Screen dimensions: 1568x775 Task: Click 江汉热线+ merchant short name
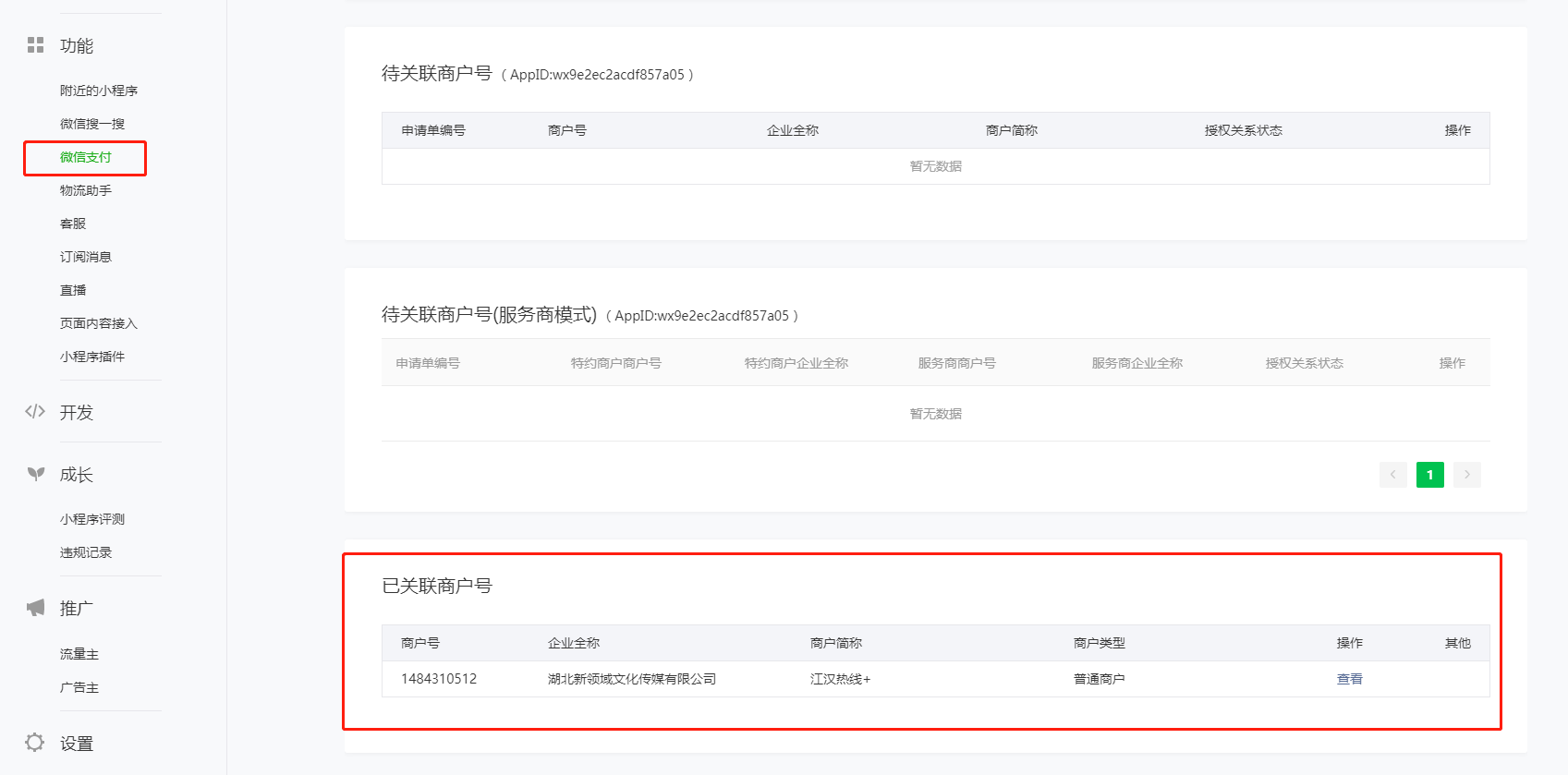[841, 679]
